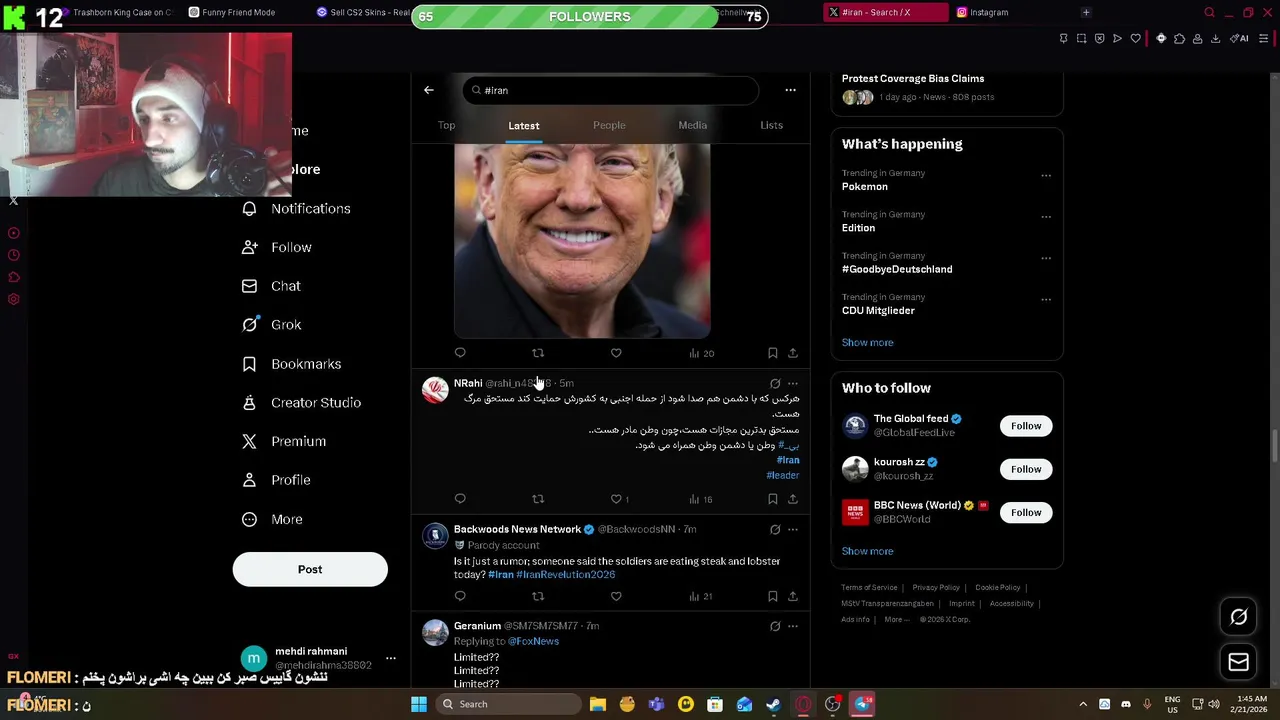Open File Explorer from taskbar

pyautogui.click(x=598, y=704)
